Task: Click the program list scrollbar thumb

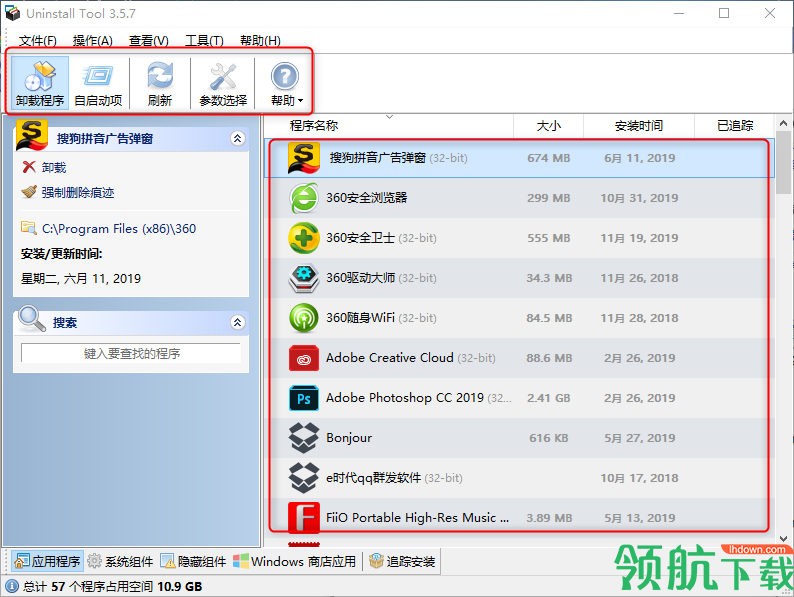Action: (783, 162)
